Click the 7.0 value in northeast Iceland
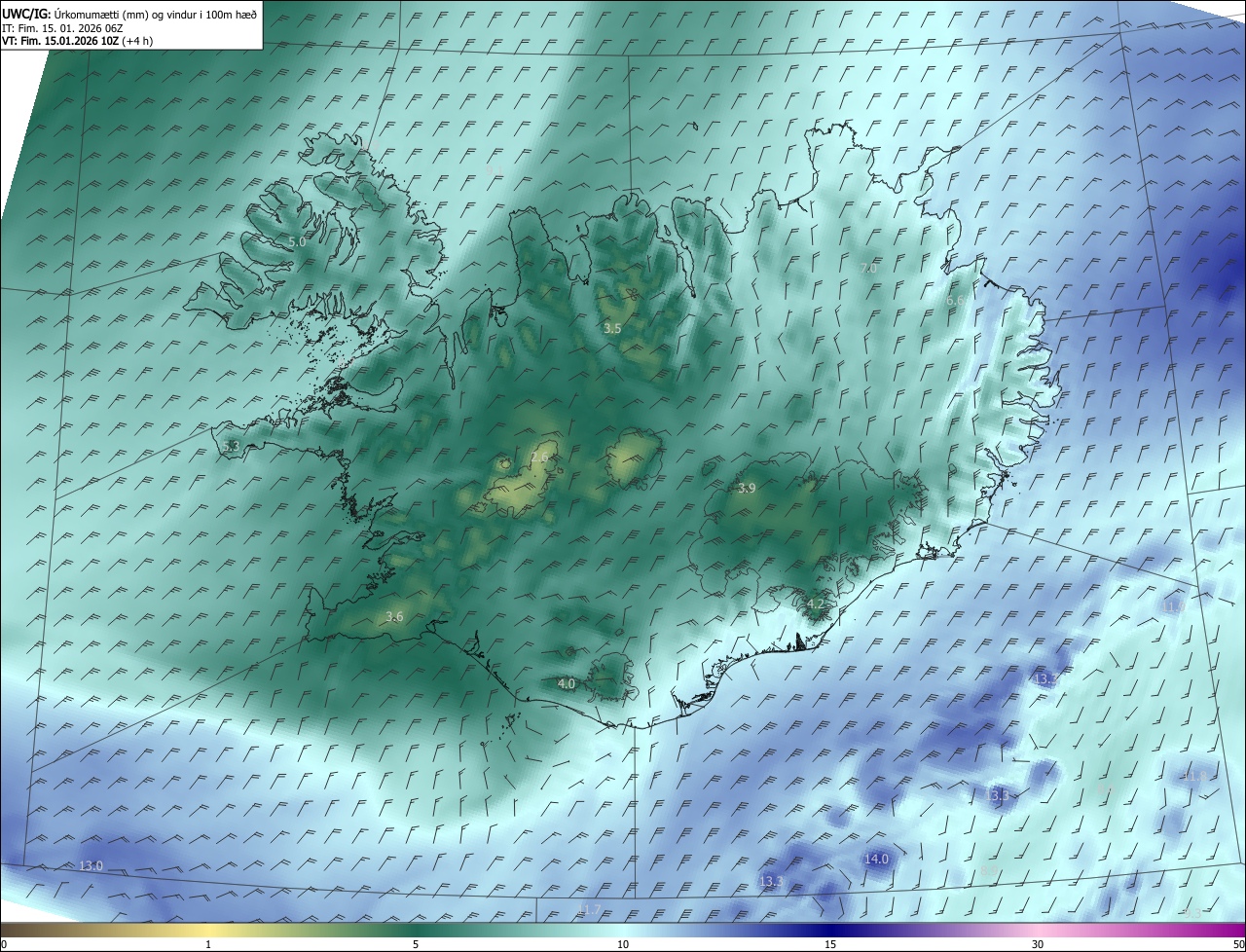This screenshot has height=952, width=1246. tap(869, 268)
